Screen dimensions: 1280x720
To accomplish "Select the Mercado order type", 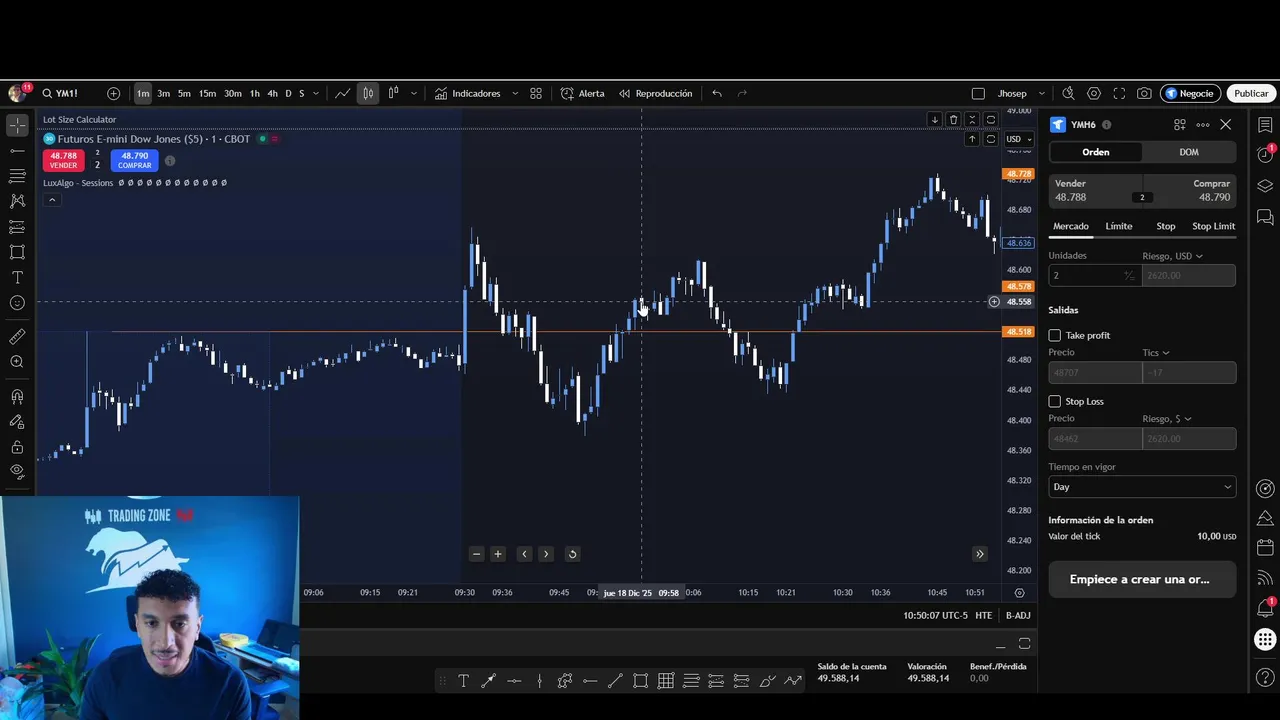I will click(1070, 226).
